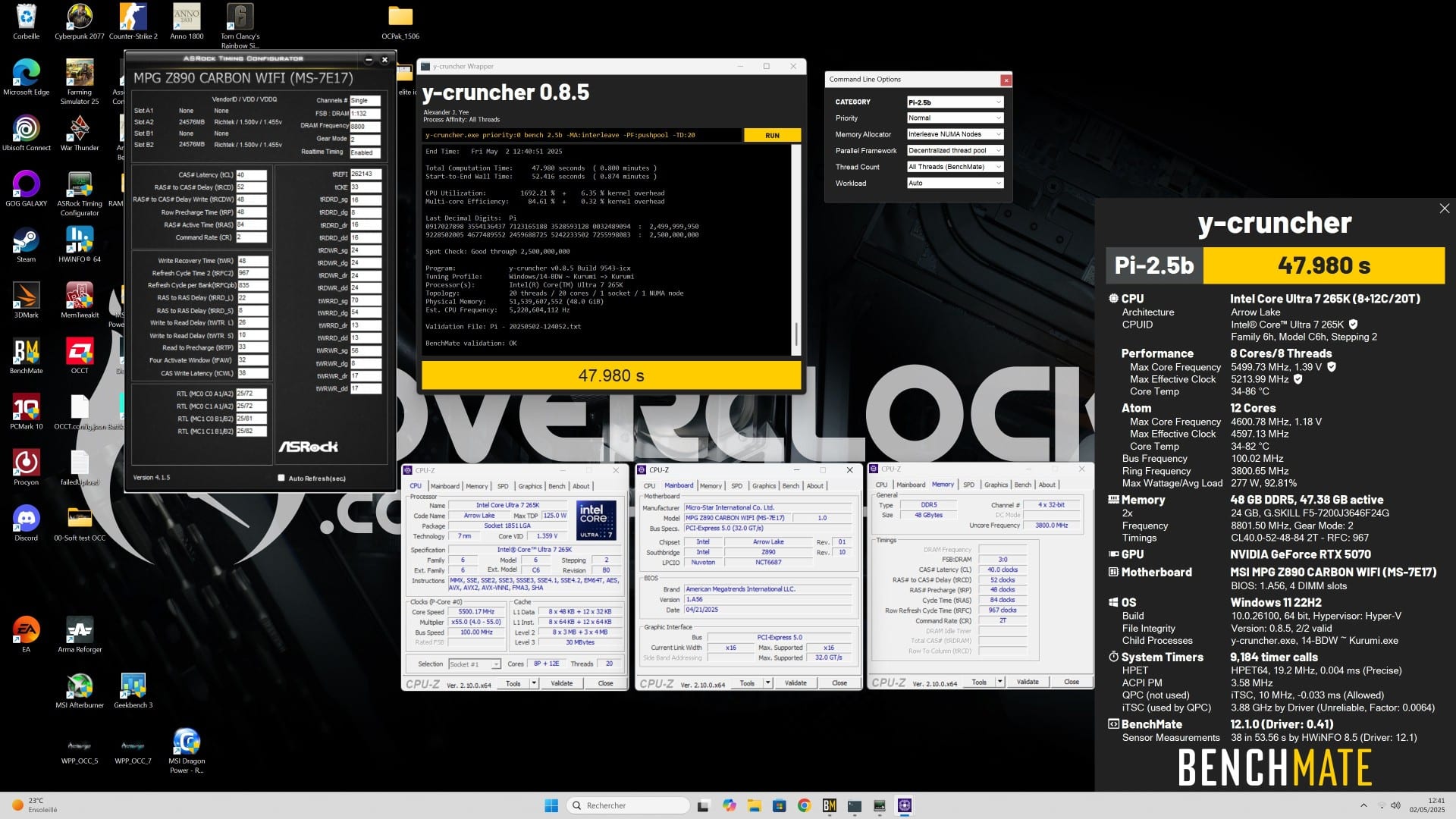Launch 3DMark from the desktop
Viewport: 1456px width, 819px height.
point(26,300)
